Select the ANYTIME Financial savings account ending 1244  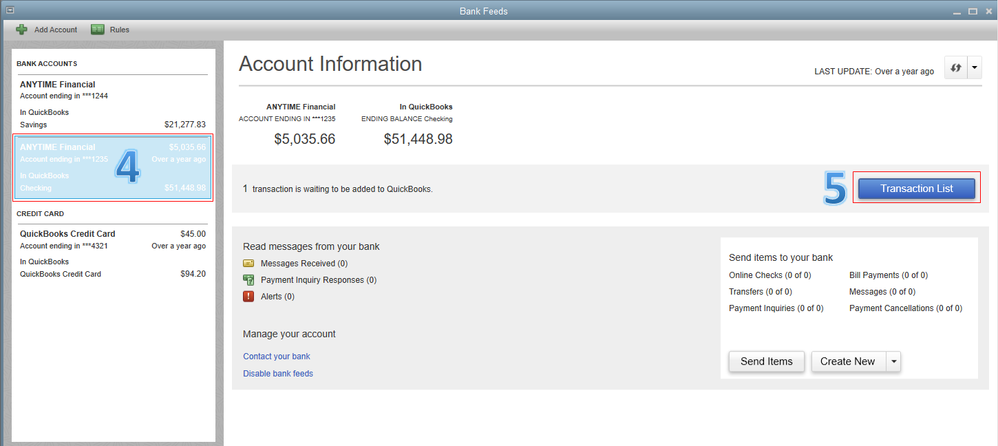(x=112, y=104)
